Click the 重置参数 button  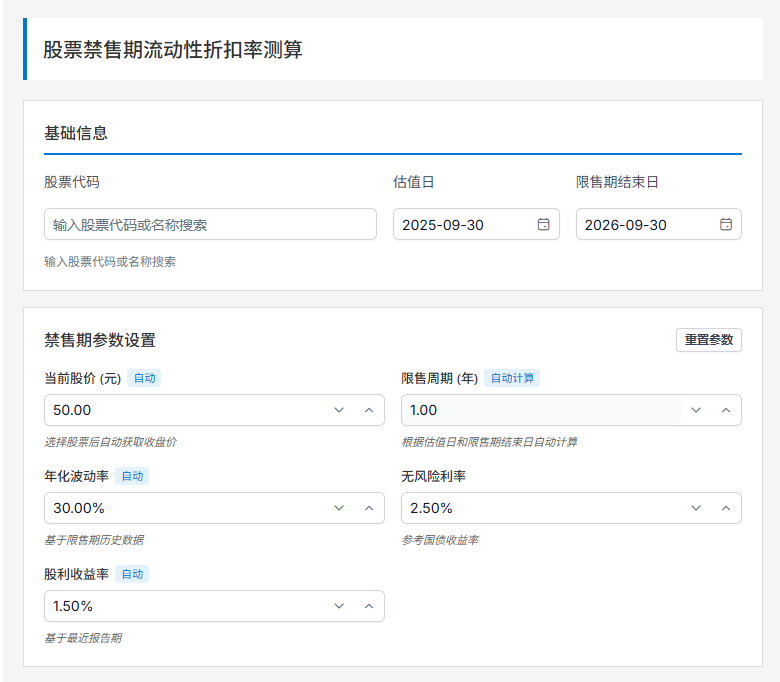pyautogui.click(x=708, y=340)
